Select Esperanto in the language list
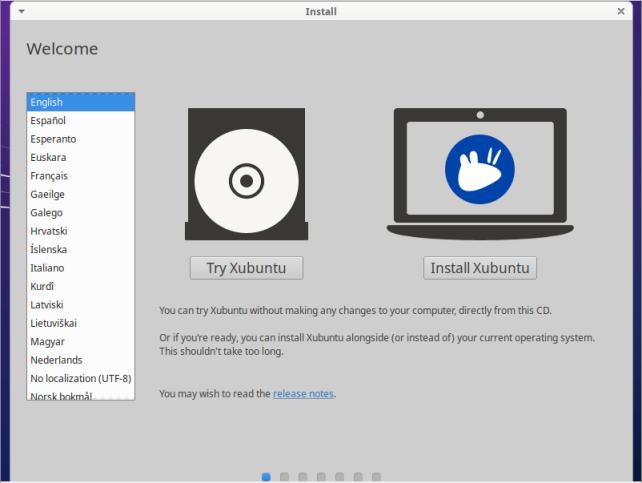This screenshot has width=642, height=483. click(x=81, y=139)
